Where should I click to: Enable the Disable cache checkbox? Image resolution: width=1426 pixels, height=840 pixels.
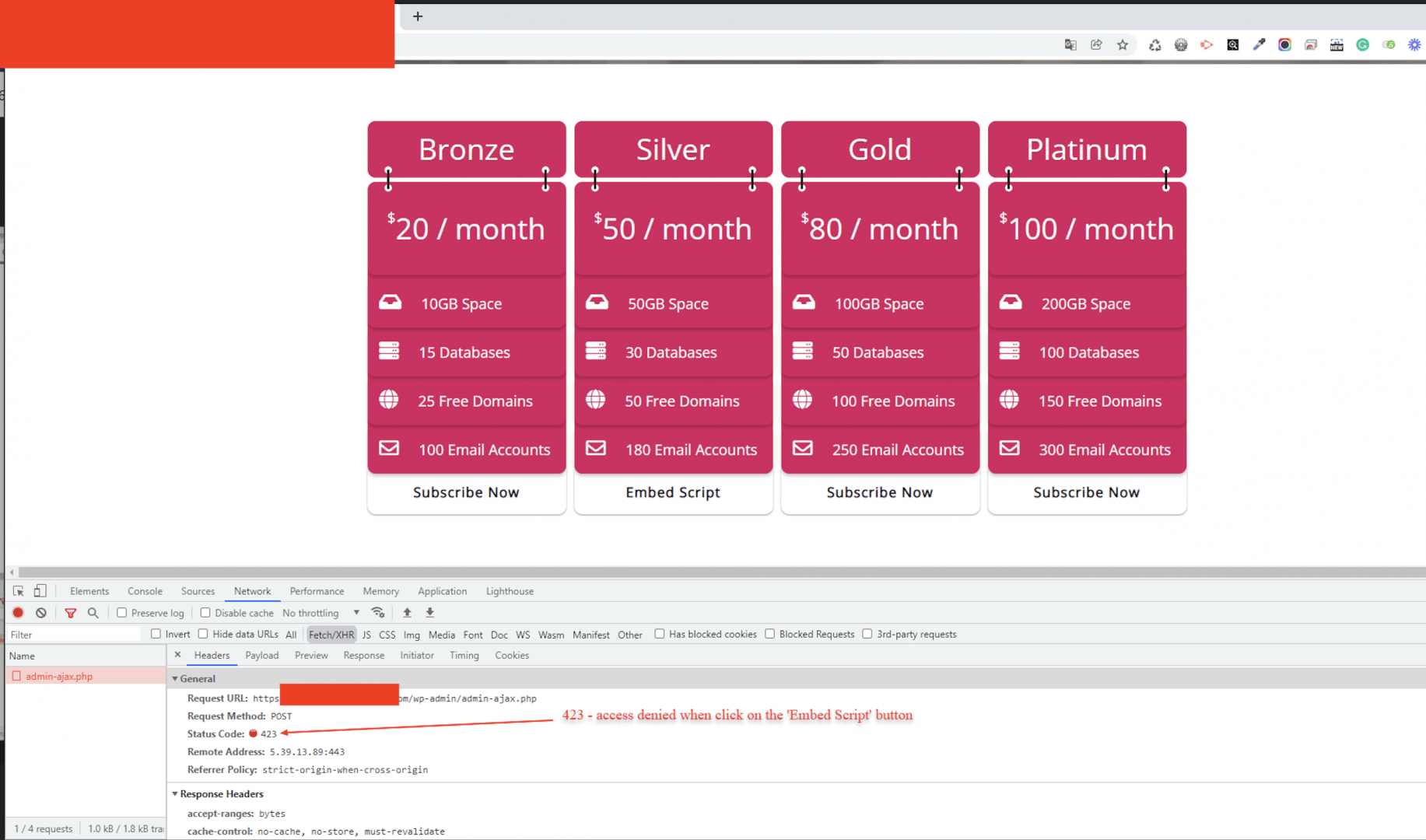pyautogui.click(x=205, y=613)
